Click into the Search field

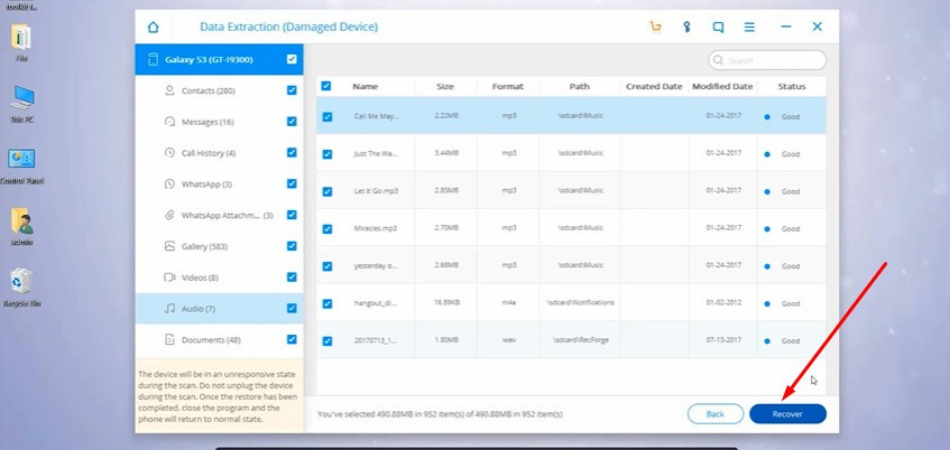(x=767, y=60)
